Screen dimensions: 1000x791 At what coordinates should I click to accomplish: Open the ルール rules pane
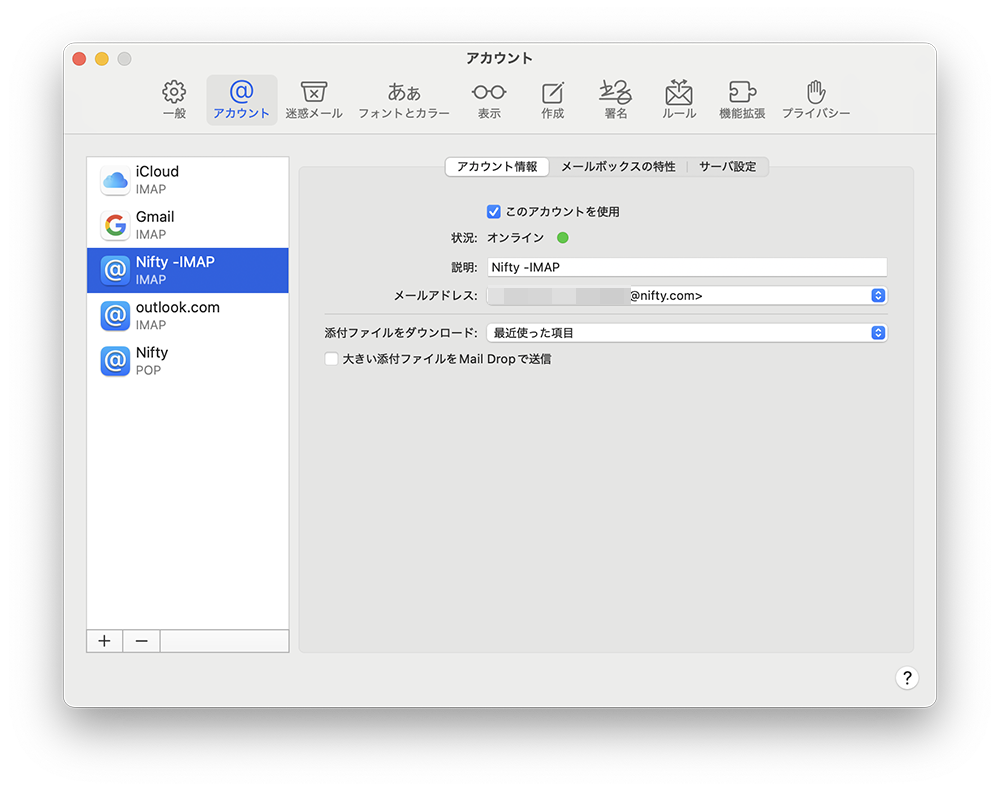pos(679,100)
